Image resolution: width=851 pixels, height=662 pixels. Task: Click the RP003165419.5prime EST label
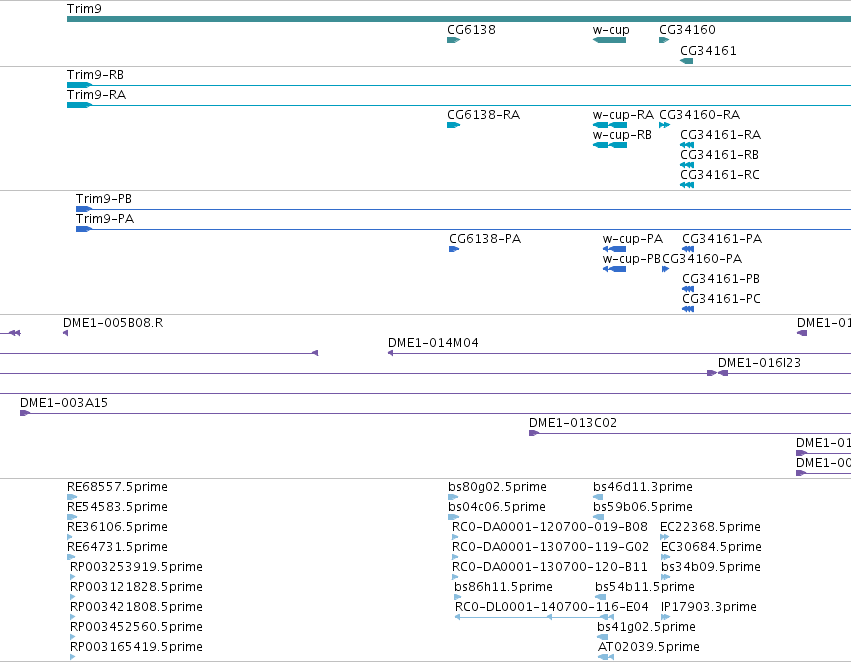[136, 648]
